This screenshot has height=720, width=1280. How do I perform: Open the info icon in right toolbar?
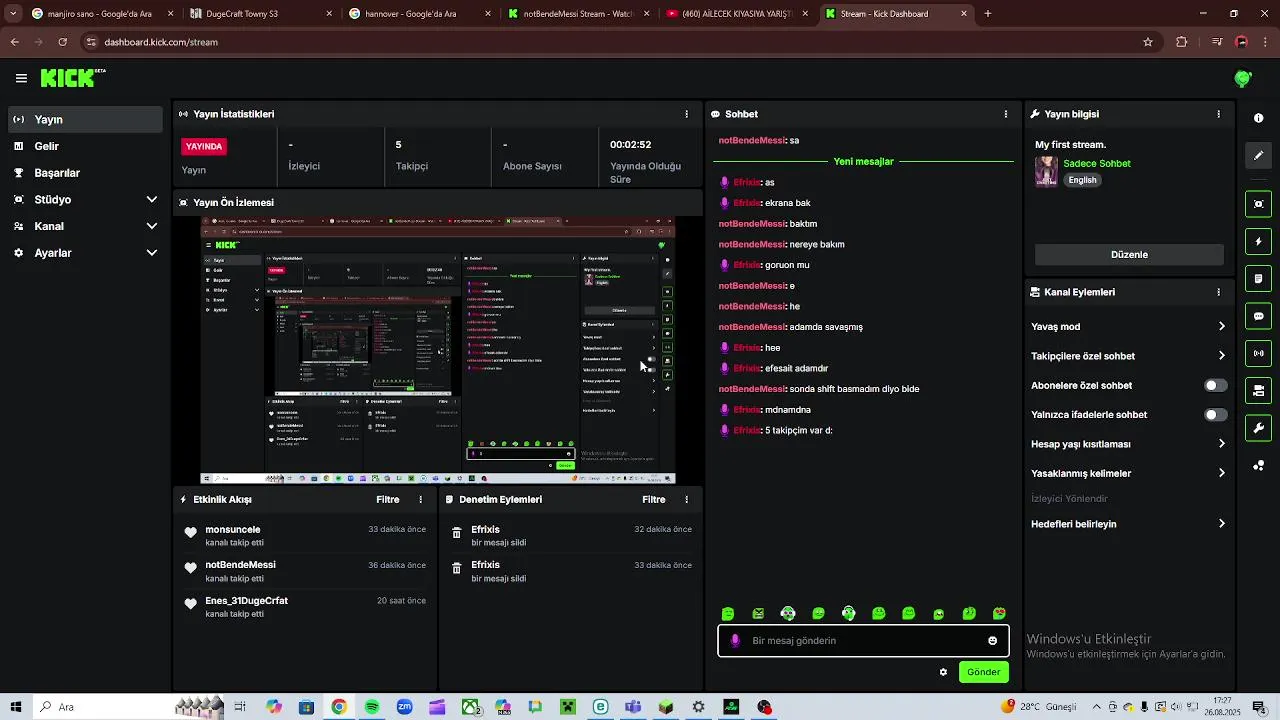click(x=1258, y=118)
